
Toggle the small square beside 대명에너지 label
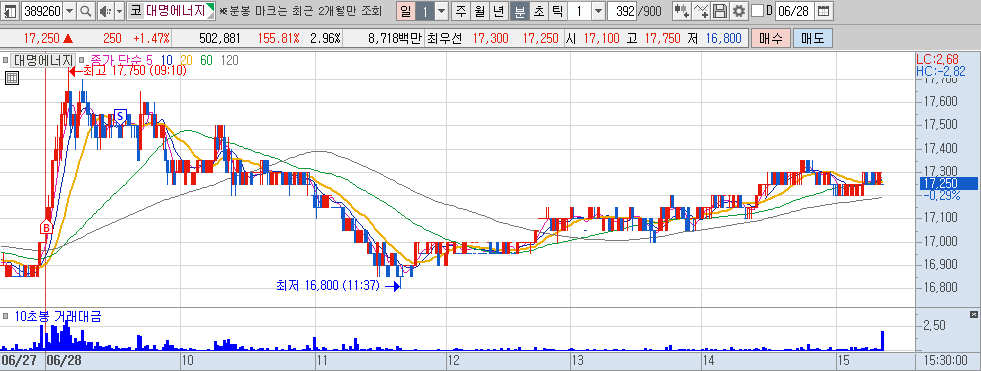[x=6, y=61]
